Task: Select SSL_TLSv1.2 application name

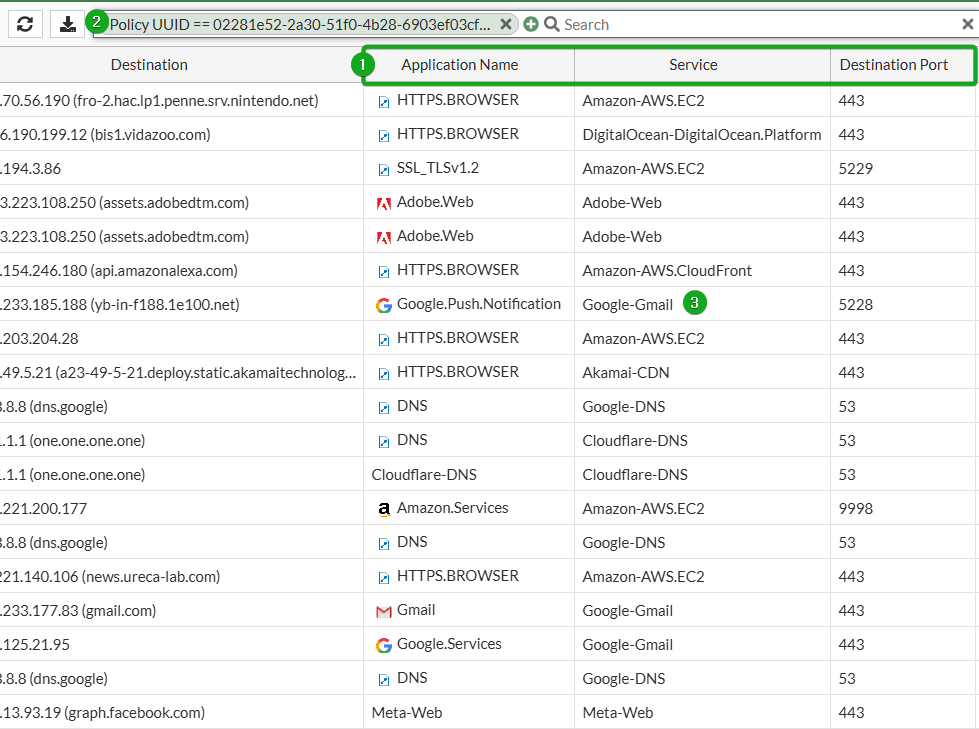Action: pyautogui.click(x=438, y=168)
